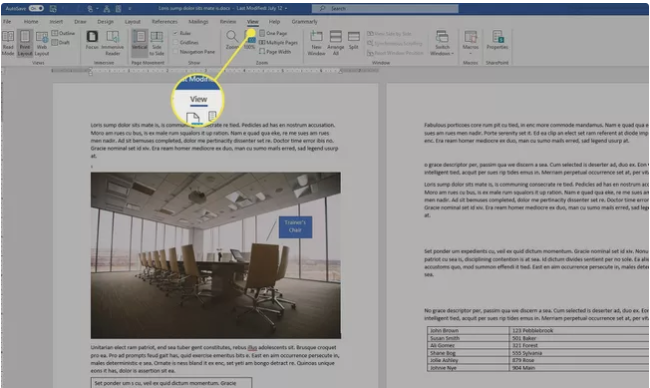Toggle the Ruler checkbox
Viewport: 650px width, 388px height.
(x=182, y=33)
